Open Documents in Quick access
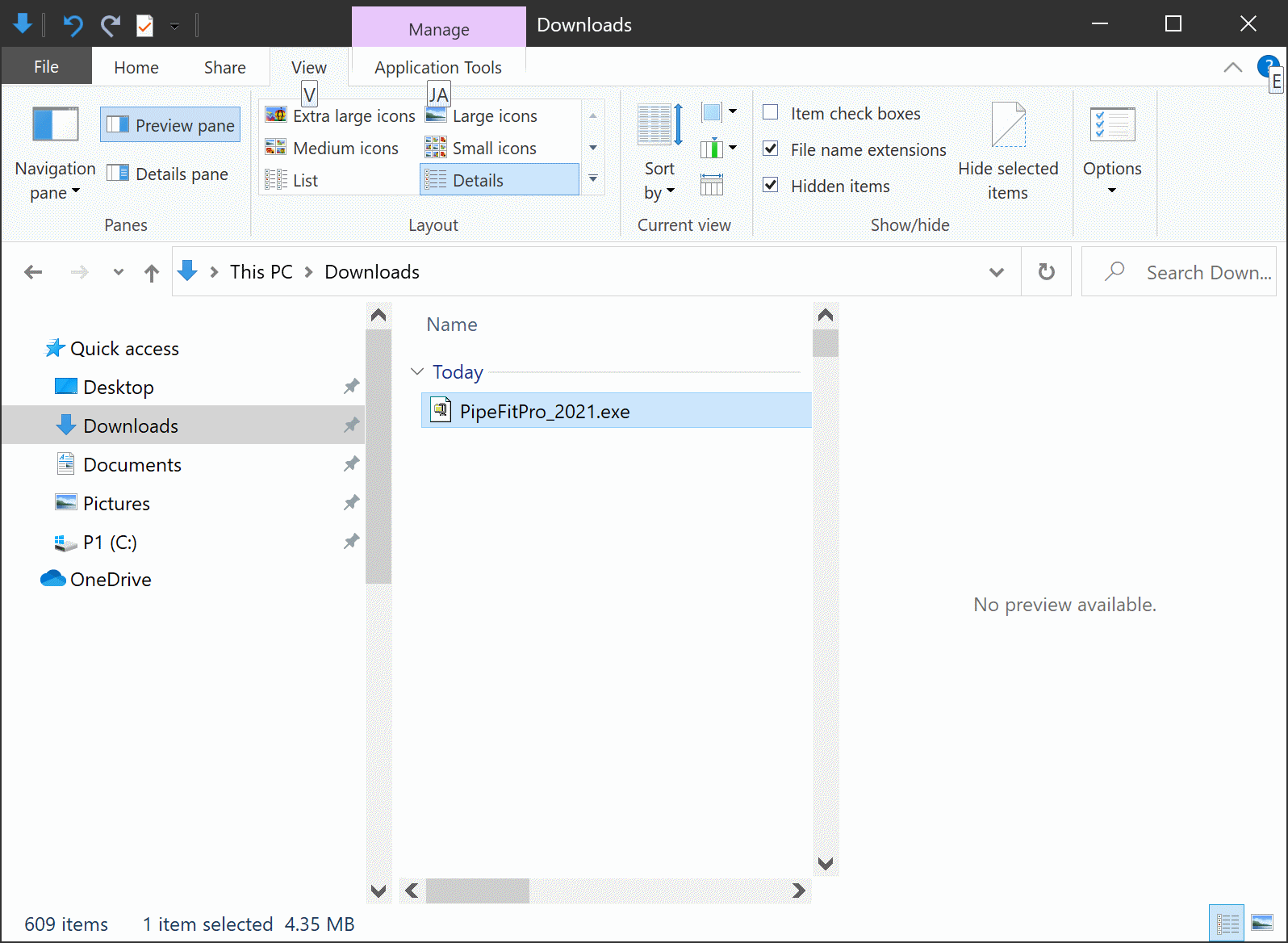Screen dimensions: 1288x943 [x=132, y=465]
